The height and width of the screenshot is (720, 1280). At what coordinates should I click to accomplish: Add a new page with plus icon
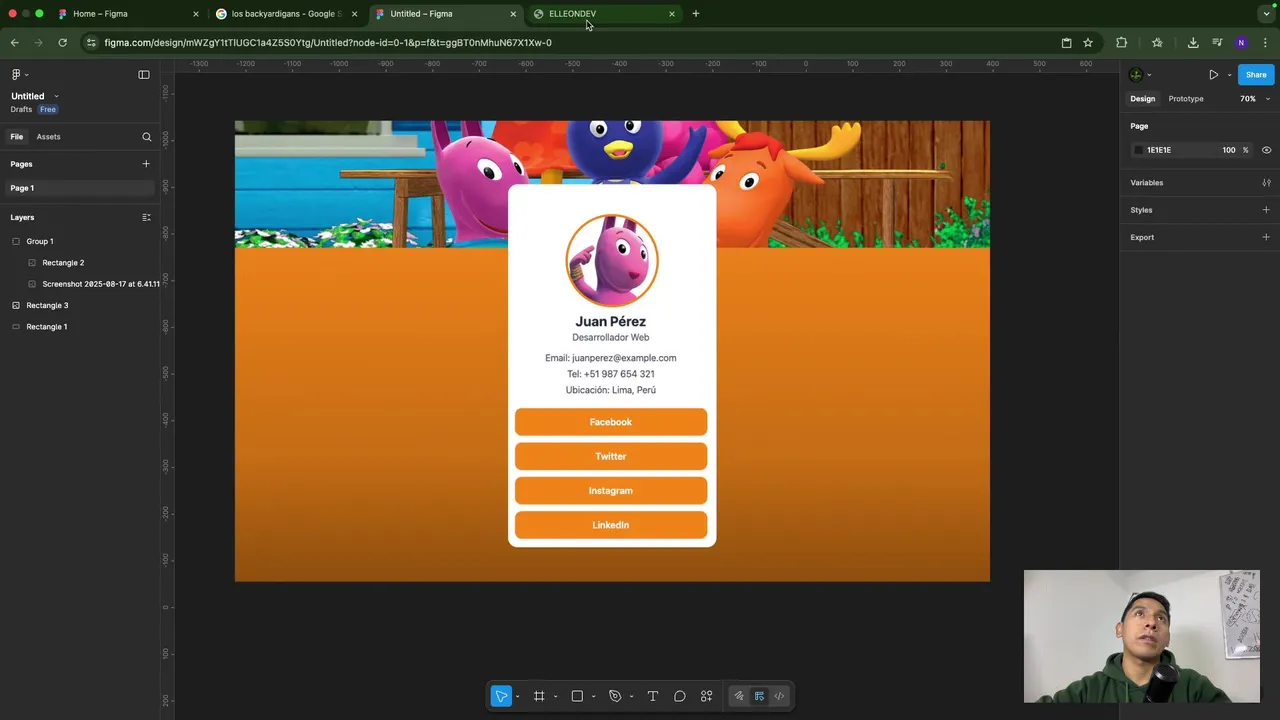(146, 164)
